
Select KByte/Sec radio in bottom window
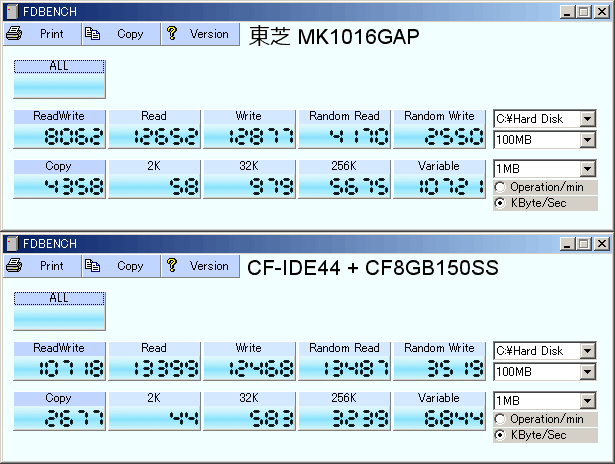pos(500,435)
